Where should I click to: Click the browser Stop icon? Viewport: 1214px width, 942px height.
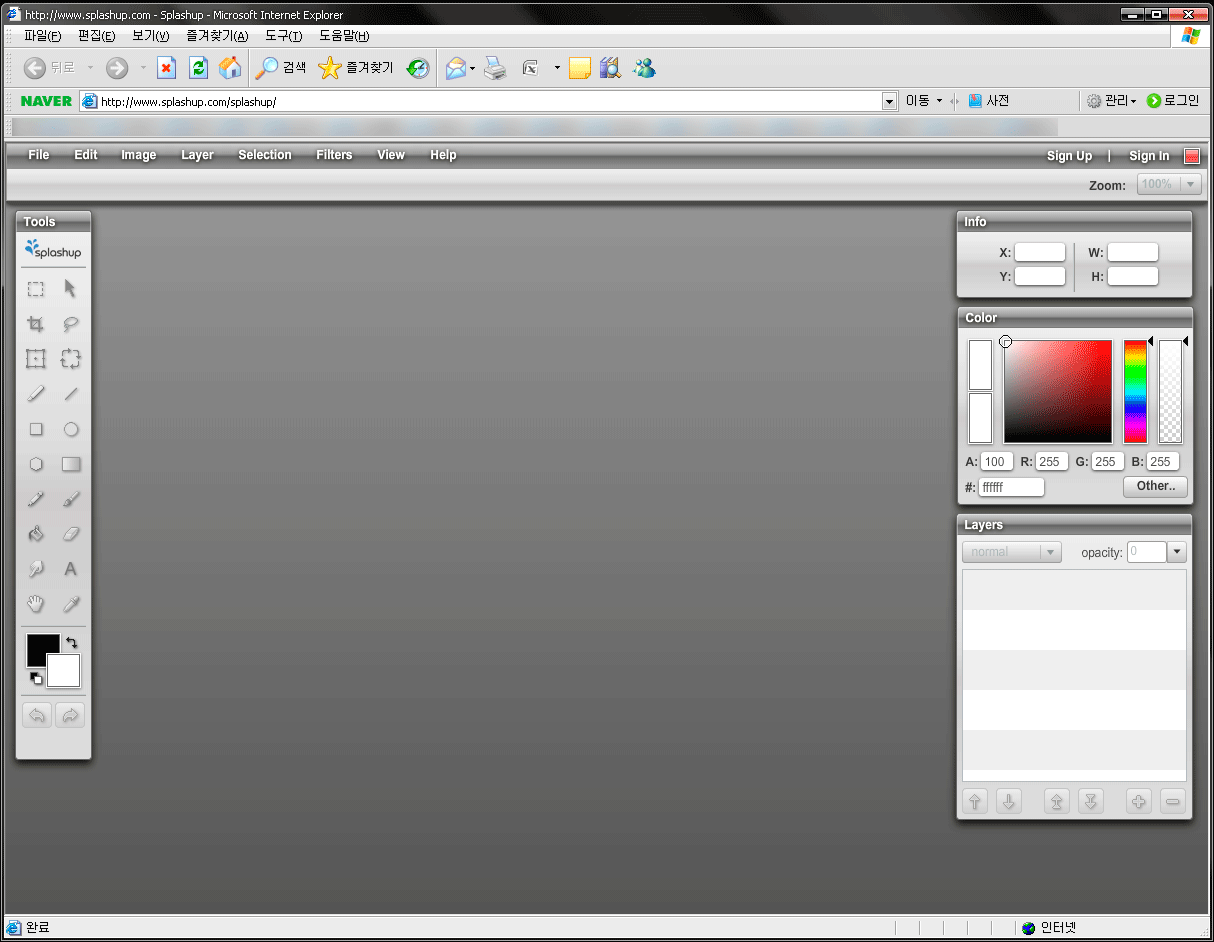tap(167, 68)
